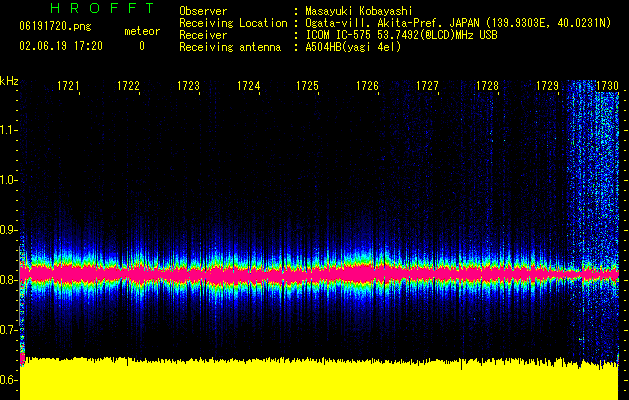Click the 0.7 frequency axis label
This screenshot has height=400, width=629.
tap(9, 330)
